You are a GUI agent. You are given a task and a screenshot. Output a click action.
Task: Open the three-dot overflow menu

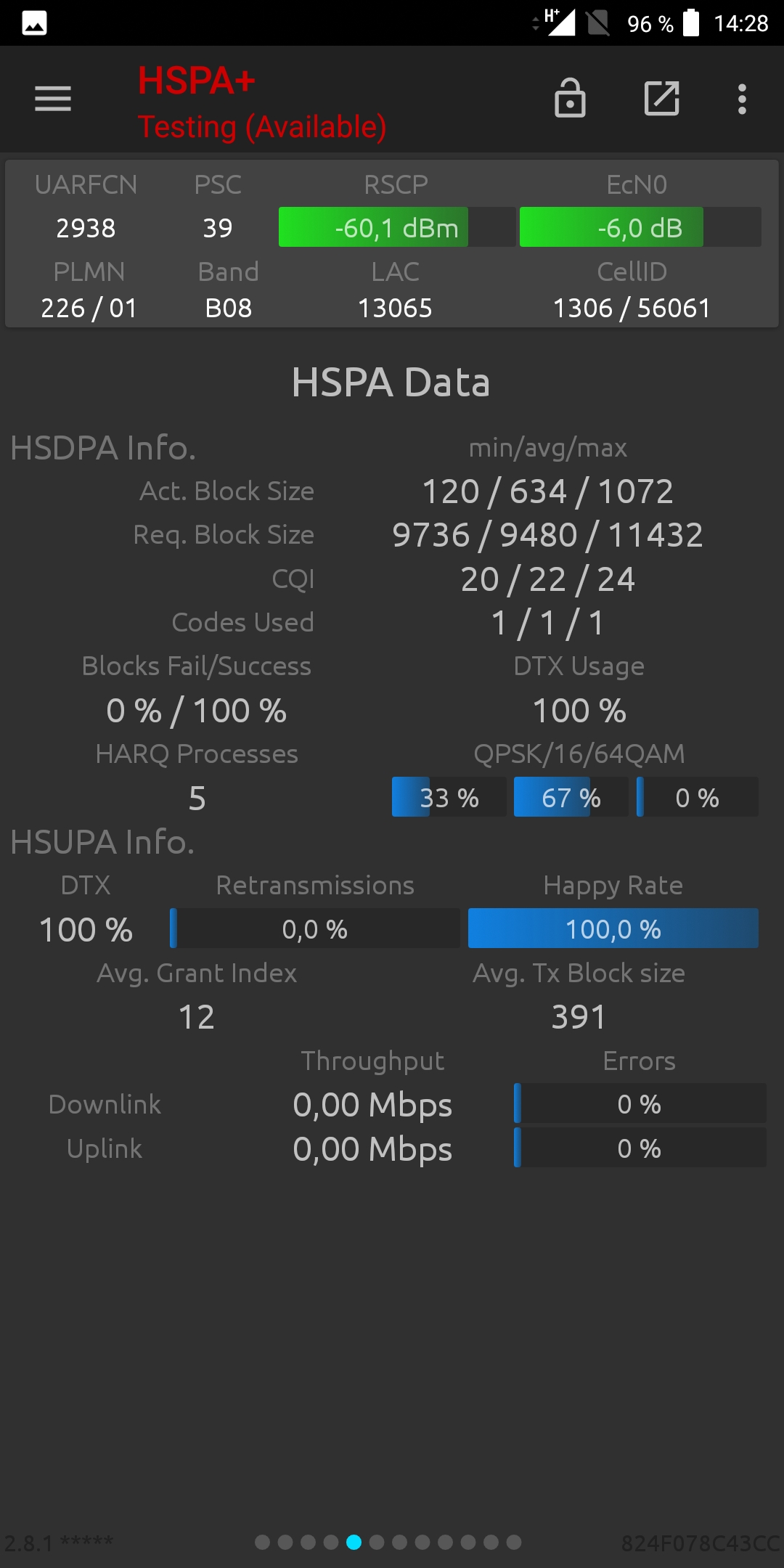742,99
